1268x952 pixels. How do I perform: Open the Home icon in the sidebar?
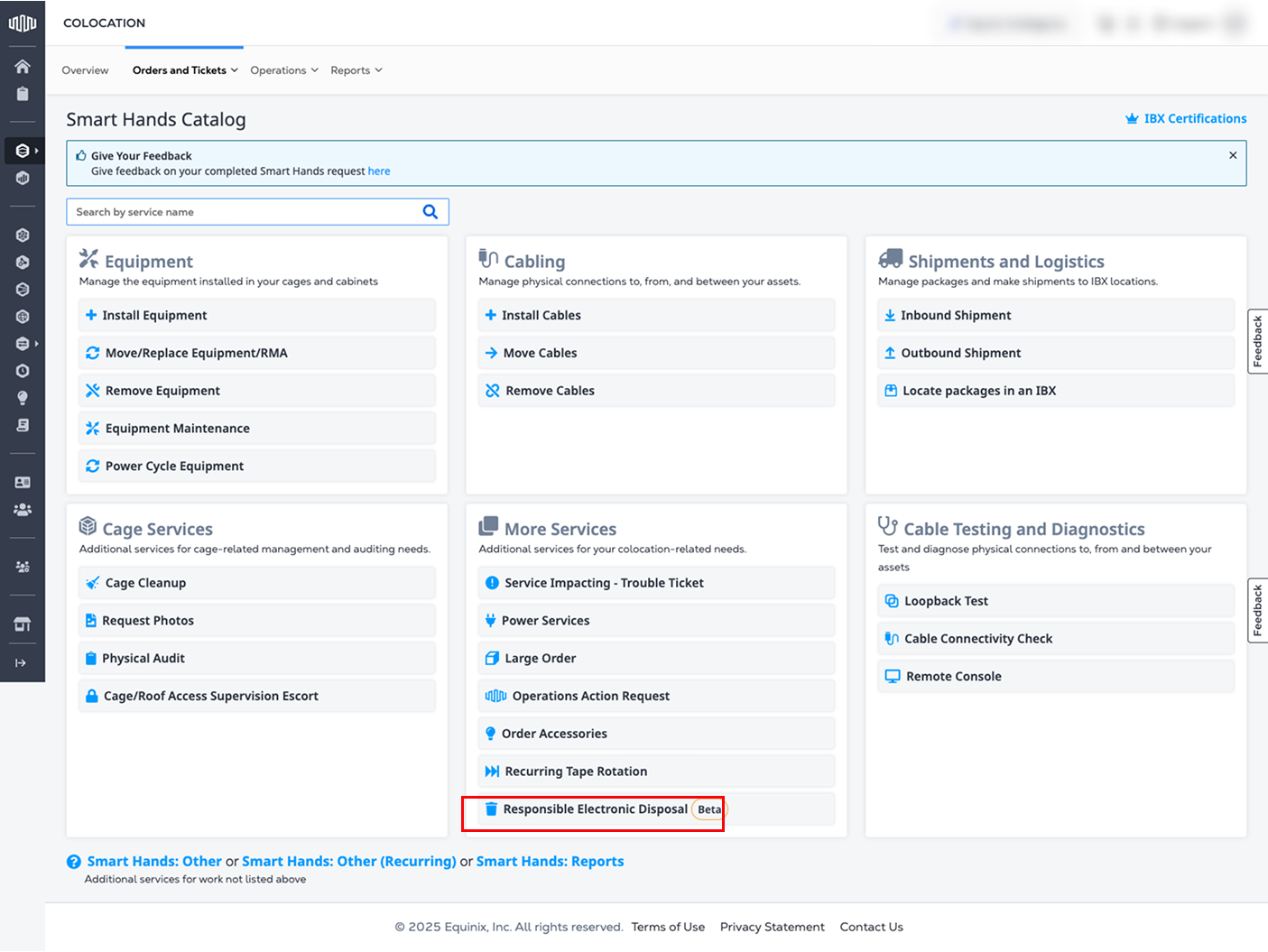[x=23, y=66]
